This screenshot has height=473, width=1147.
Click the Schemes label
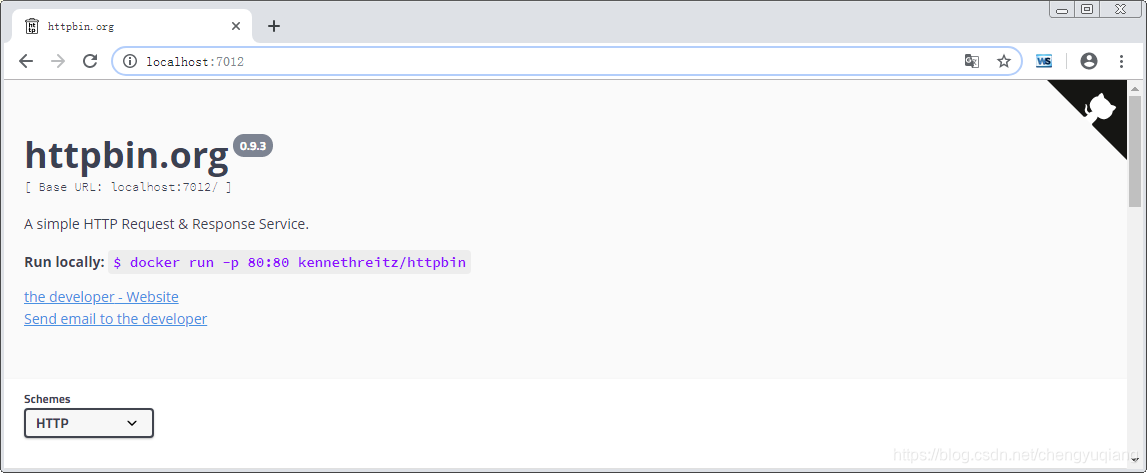point(47,399)
